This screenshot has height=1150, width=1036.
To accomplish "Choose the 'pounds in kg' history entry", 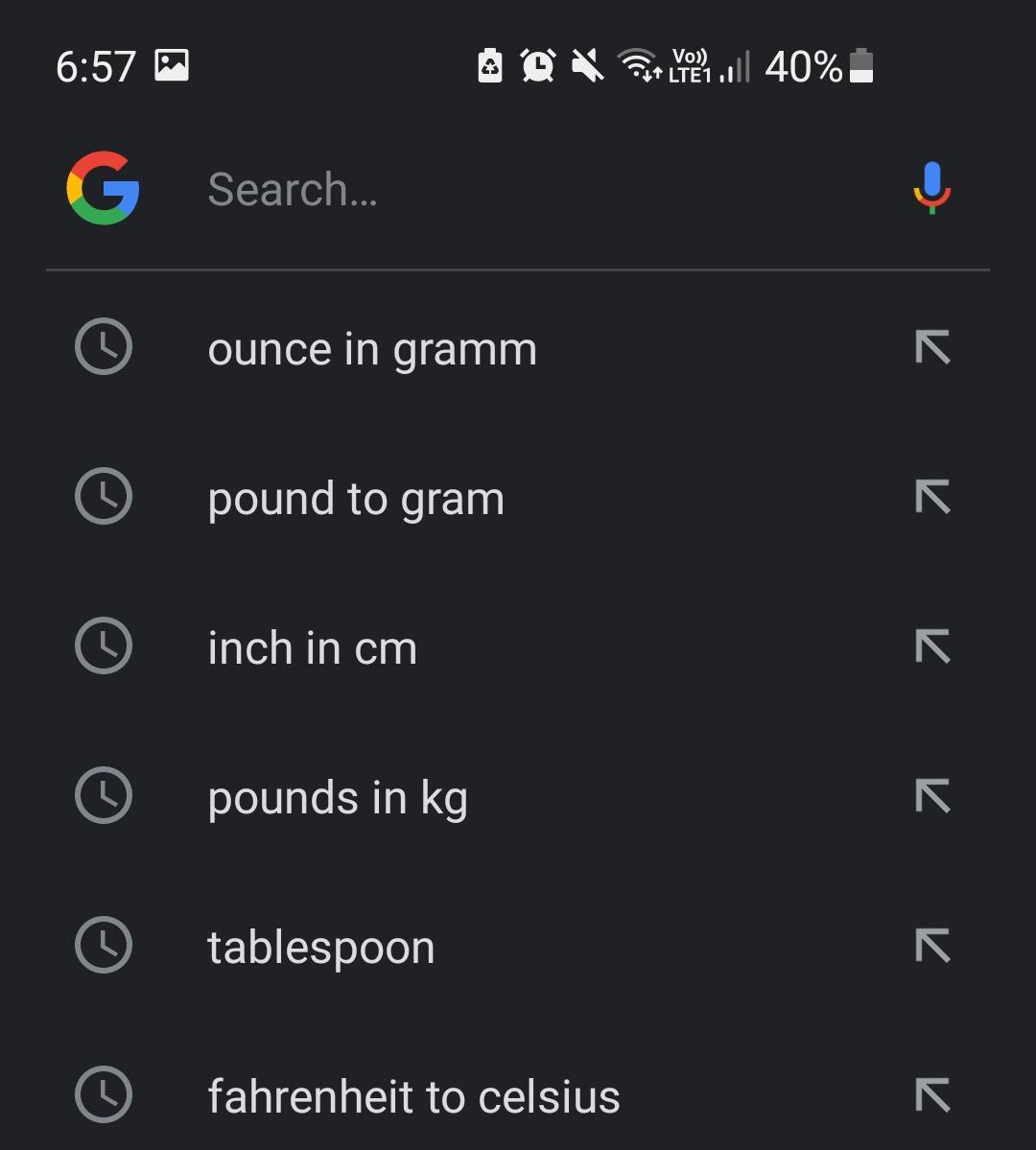I will click(338, 798).
